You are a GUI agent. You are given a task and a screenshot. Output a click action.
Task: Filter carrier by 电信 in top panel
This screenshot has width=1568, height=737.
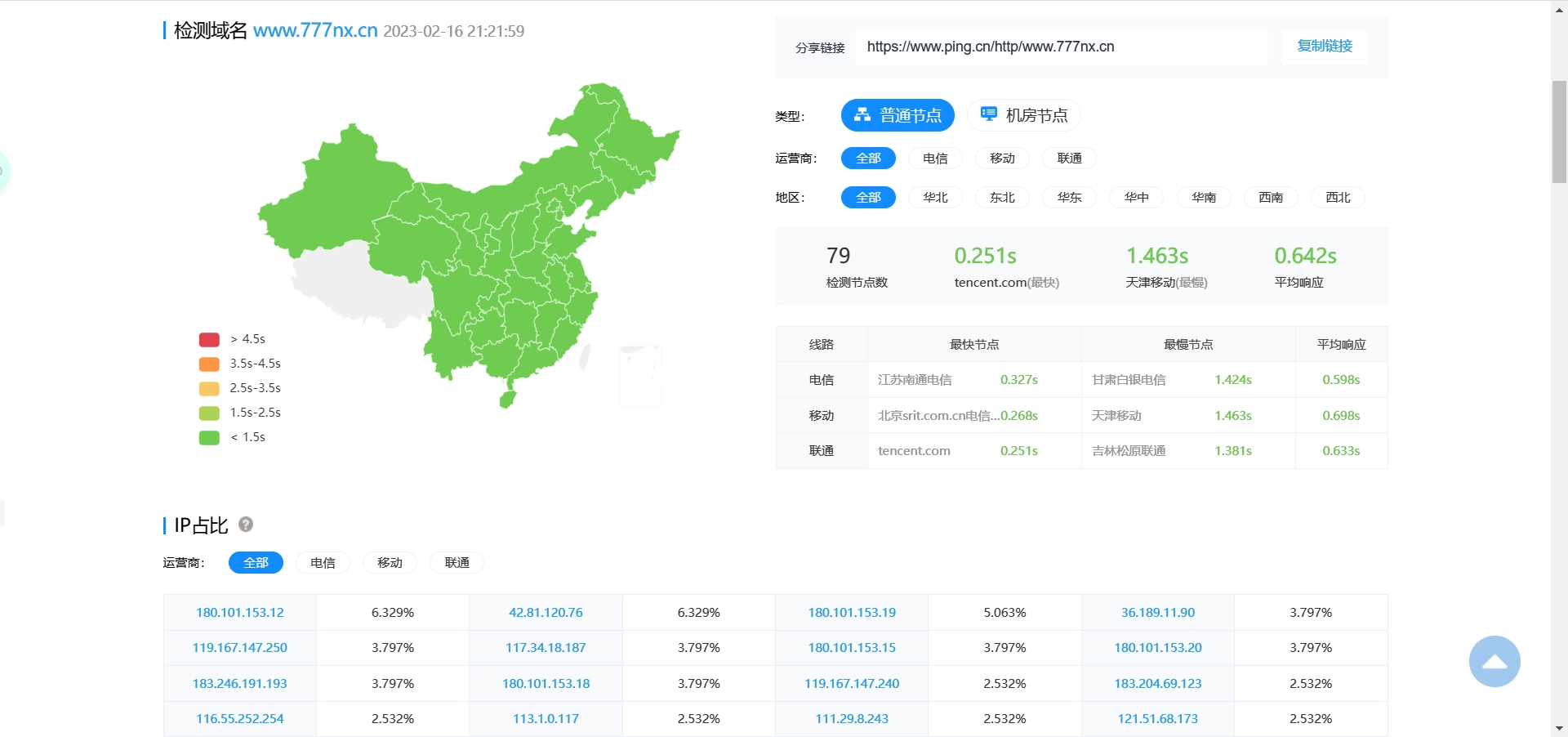point(935,159)
